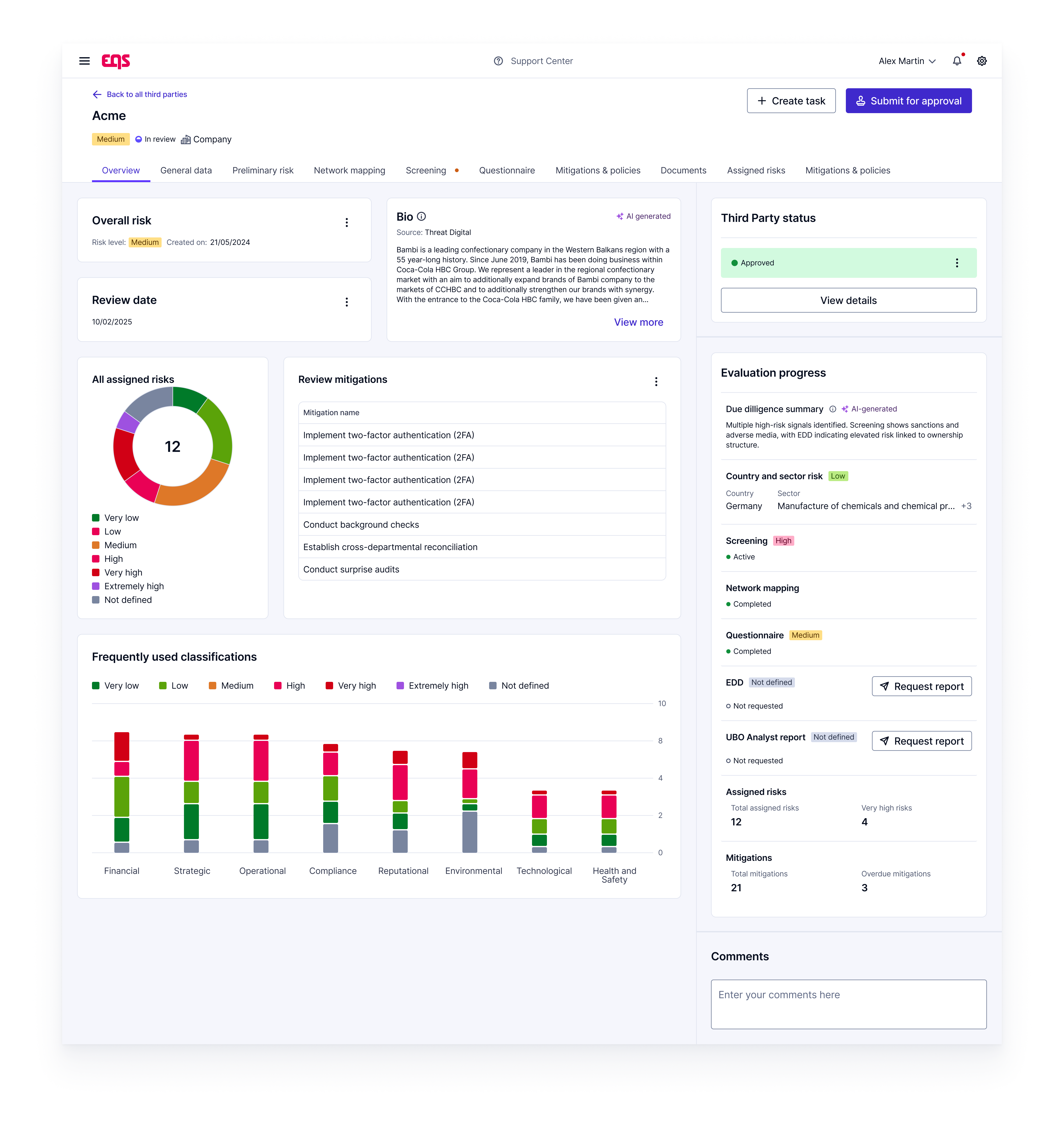Click the Environmental bar in classifications chart
Screen dimensions: 1064x1125
pyautogui.click(x=470, y=802)
